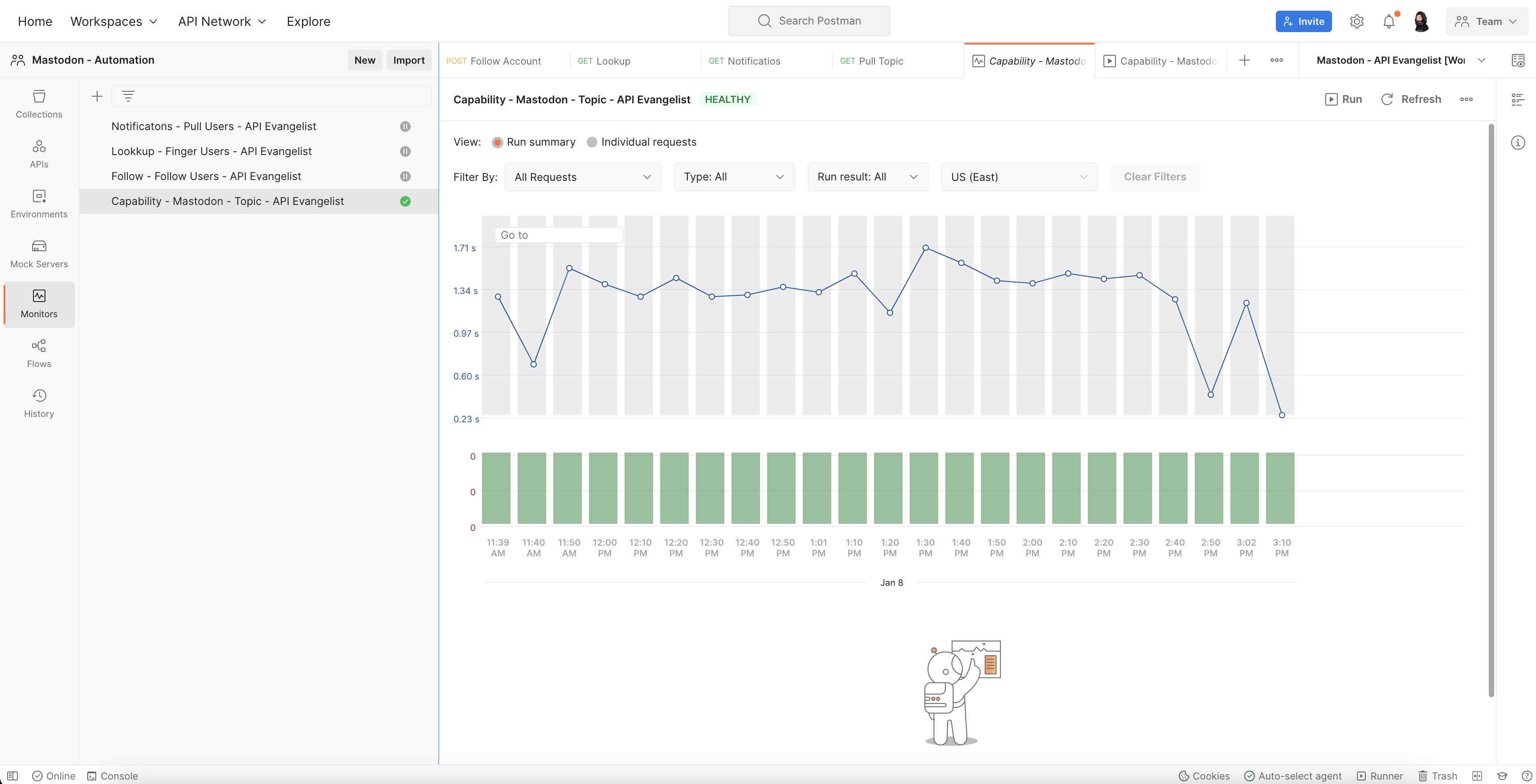Open Environments in the sidebar
1536x784 pixels.
coord(39,204)
